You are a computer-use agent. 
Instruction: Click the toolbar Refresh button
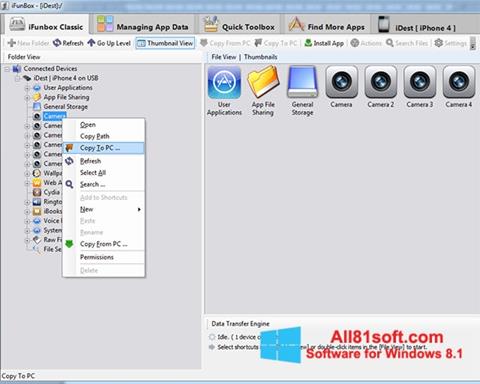click(x=68, y=43)
